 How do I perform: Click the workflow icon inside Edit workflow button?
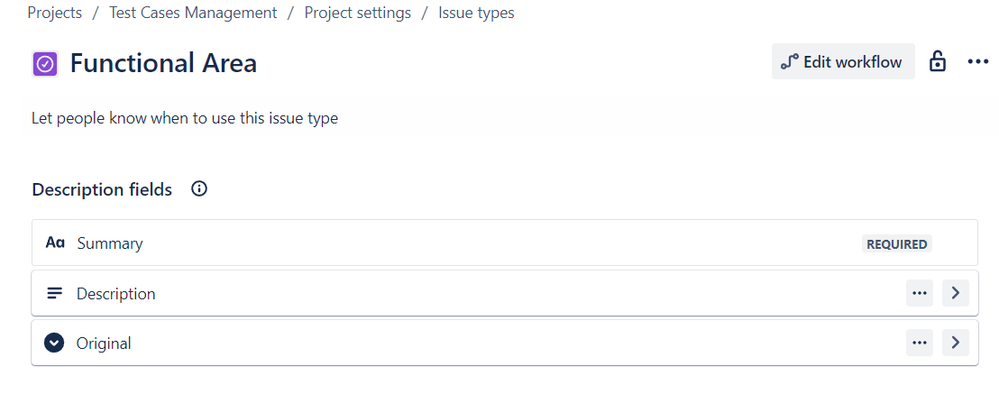pyautogui.click(x=789, y=62)
